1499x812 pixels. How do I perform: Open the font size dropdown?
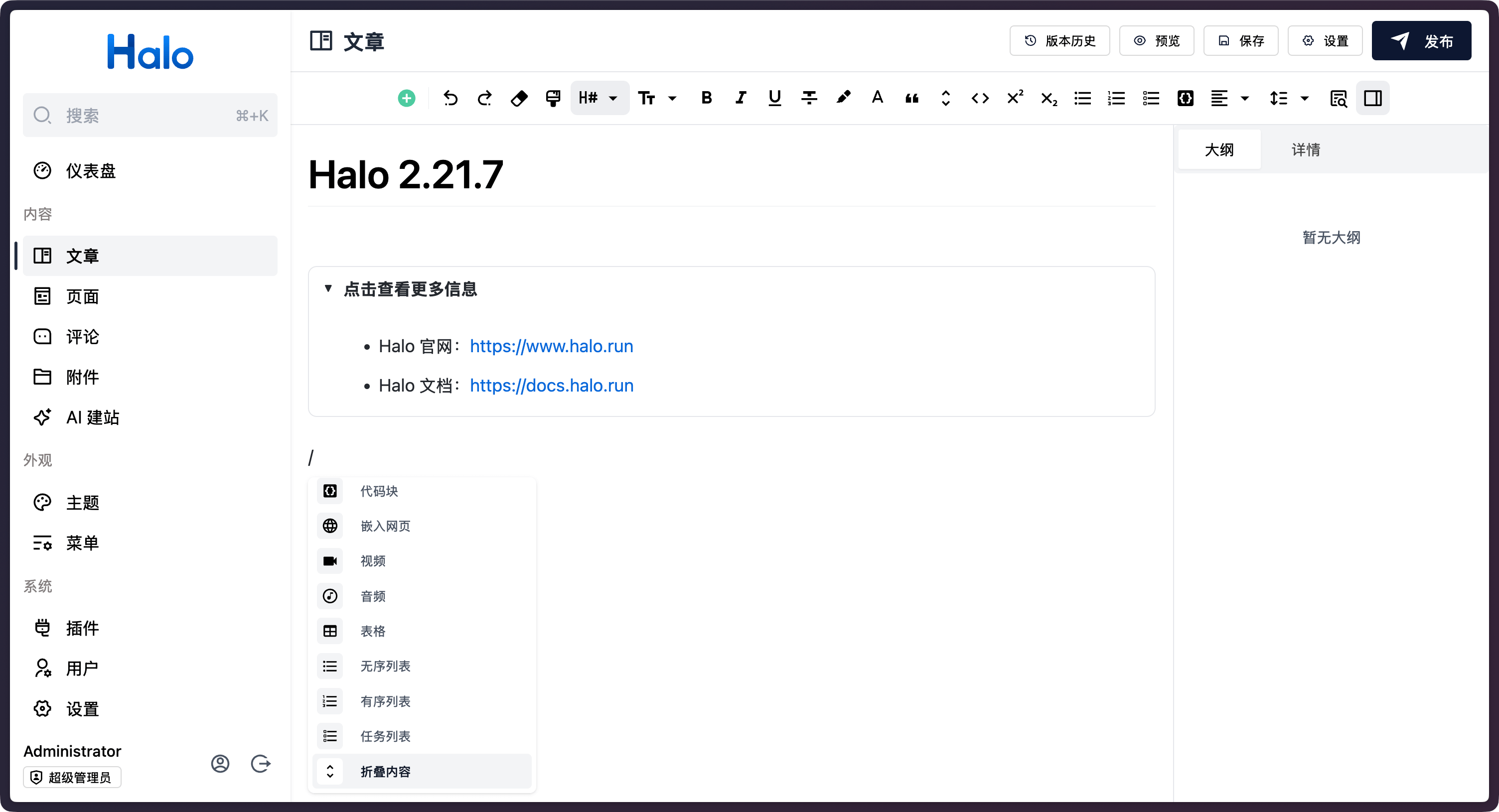pos(657,98)
